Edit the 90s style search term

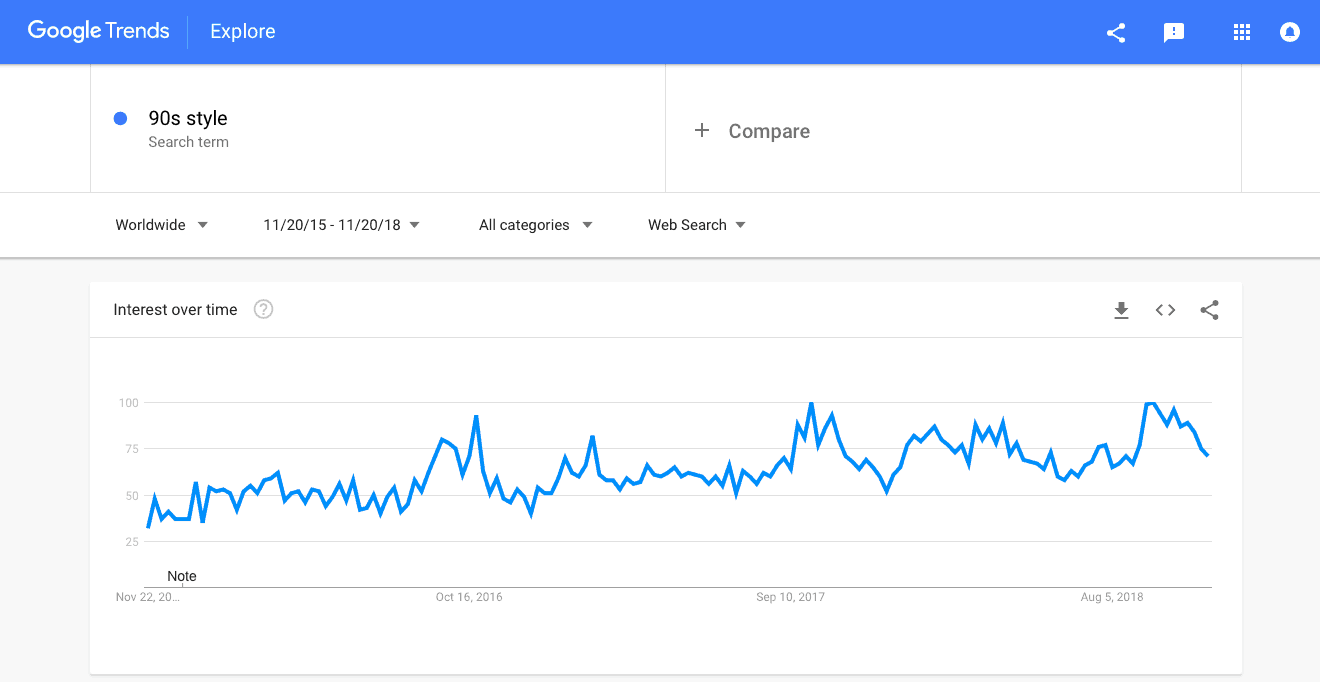[188, 118]
